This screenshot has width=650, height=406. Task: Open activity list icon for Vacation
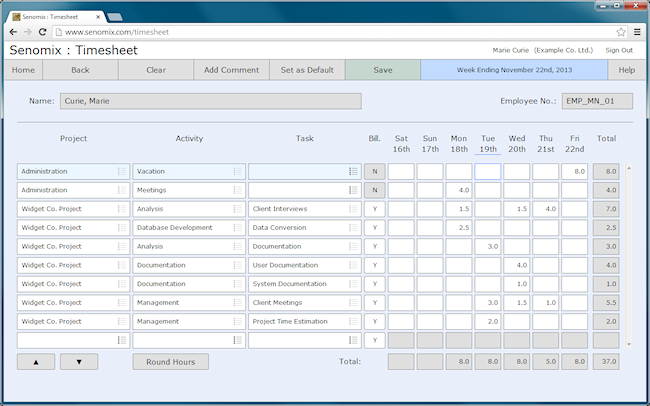(x=238, y=171)
